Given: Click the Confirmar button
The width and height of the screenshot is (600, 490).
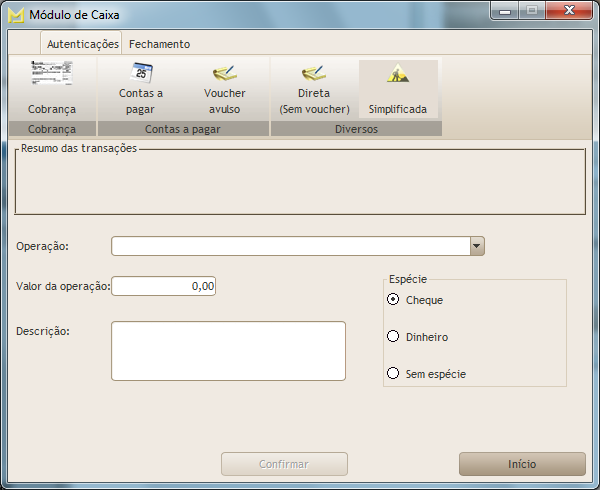Looking at the screenshot, I should pyautogui.click(x=284, y=464).
